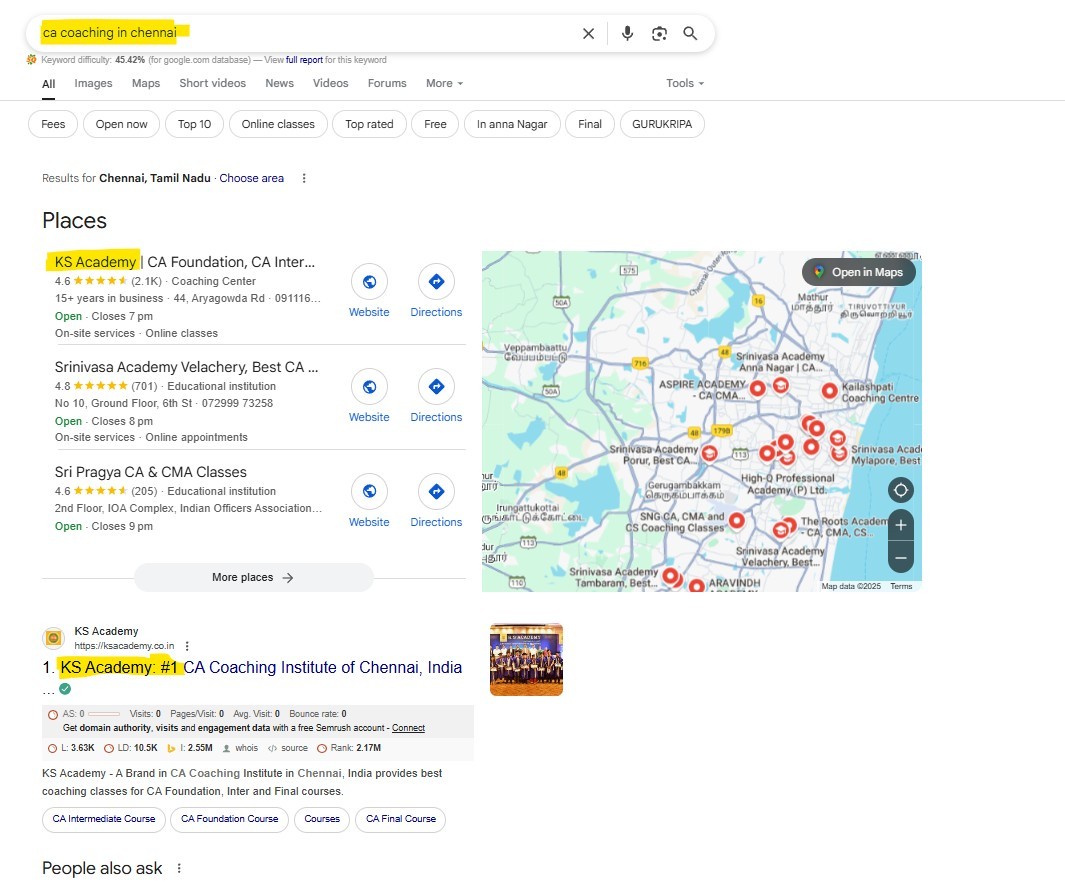Get Directions icon for Srinivasa Academy Velachery
Viewport: 1065px width, 885px height.
point(436,386)
